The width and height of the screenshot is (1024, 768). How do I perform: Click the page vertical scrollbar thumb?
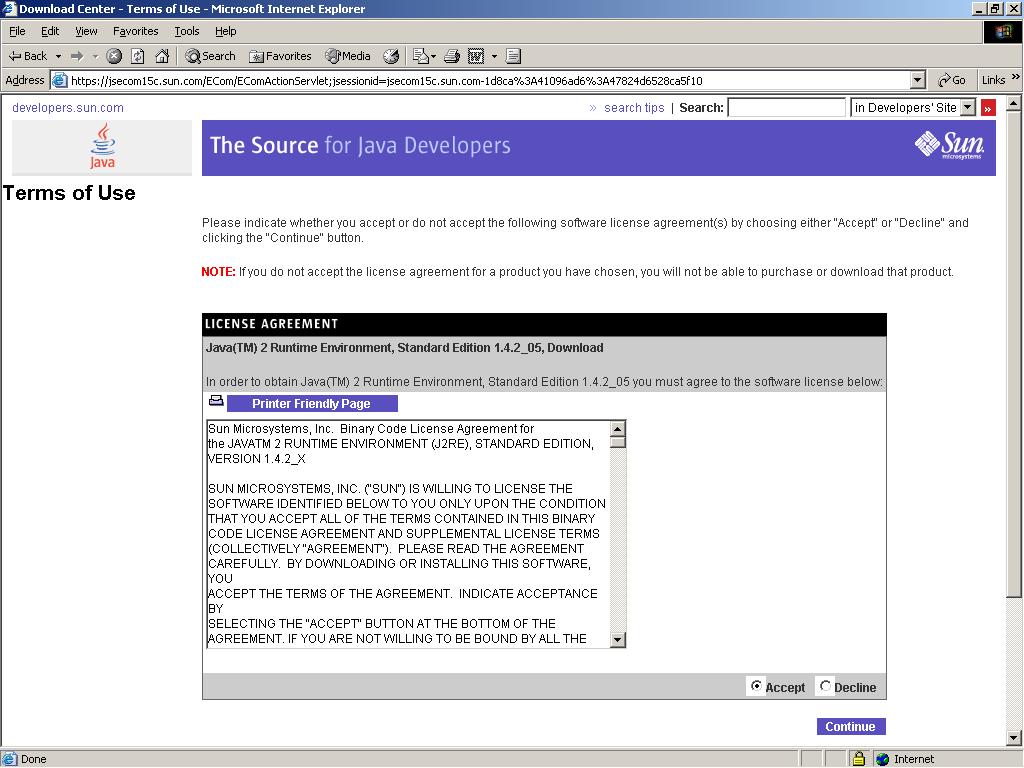(x=1014, y=353)
